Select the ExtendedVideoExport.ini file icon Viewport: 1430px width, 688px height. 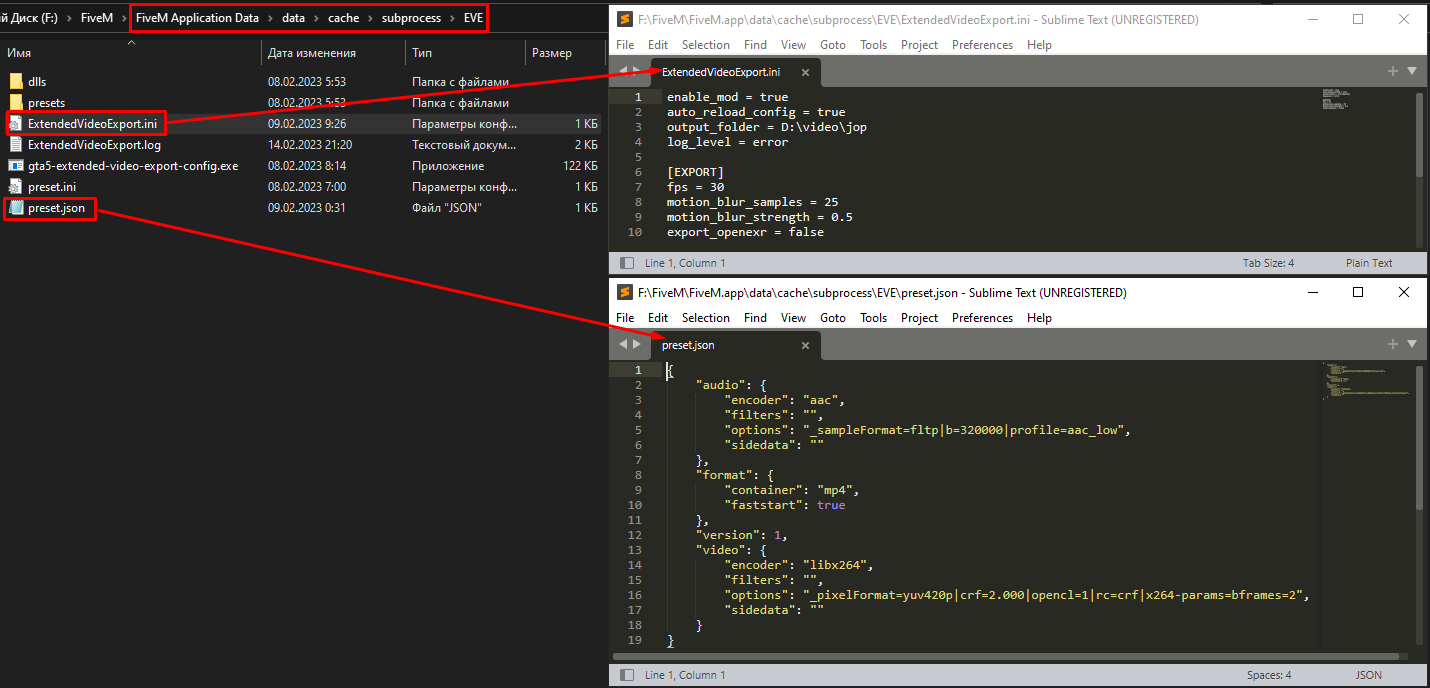(x=16, y=123)
